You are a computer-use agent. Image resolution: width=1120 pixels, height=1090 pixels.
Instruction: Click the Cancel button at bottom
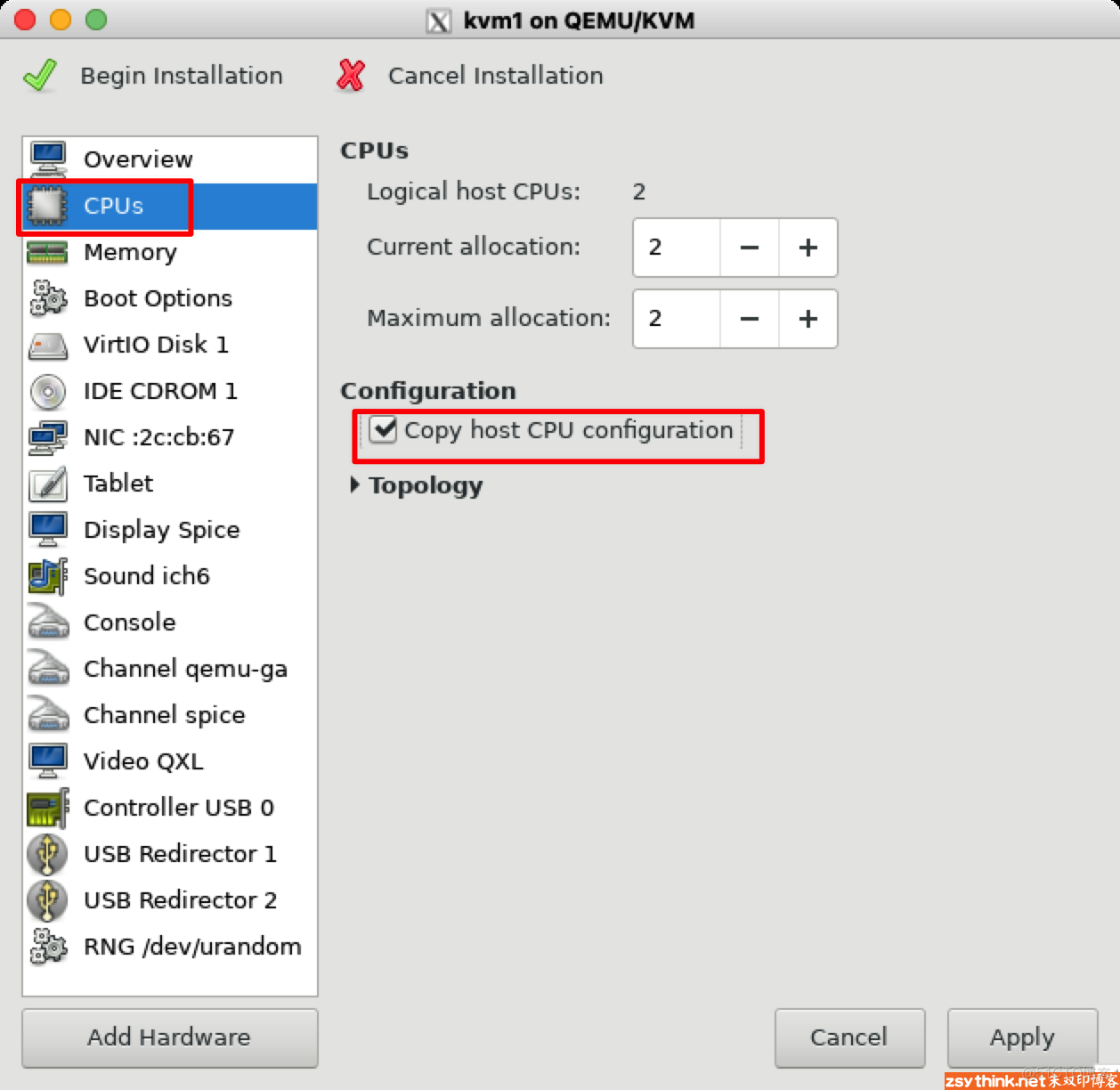point(848,1037)
